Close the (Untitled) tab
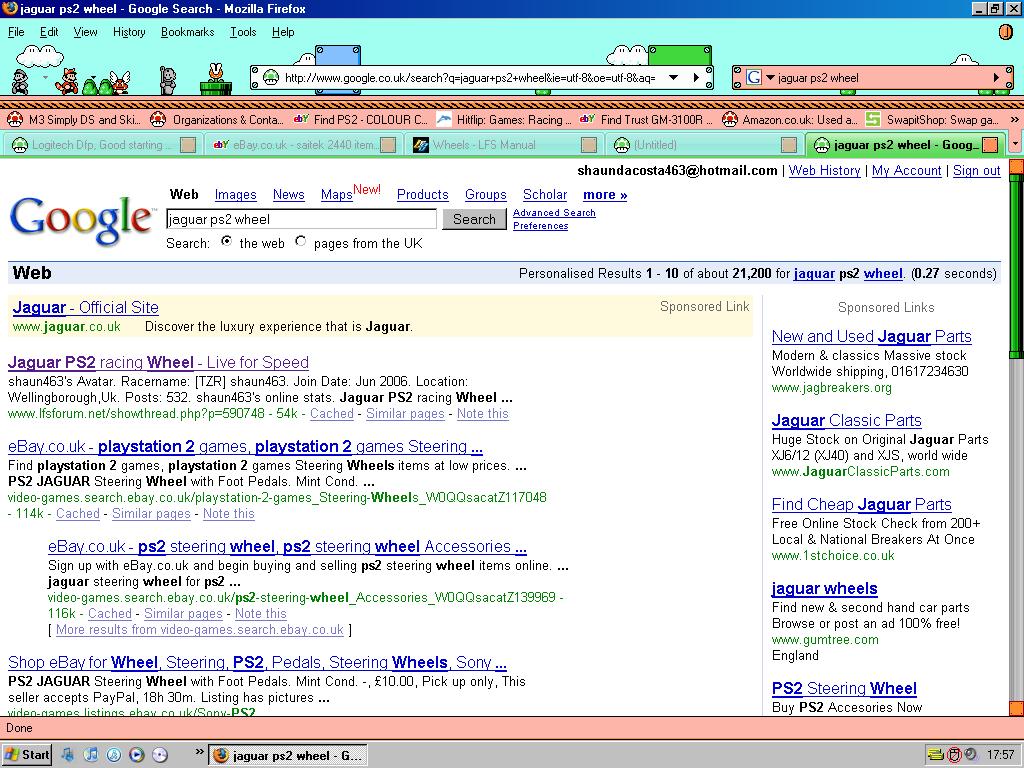Image resolution: width=1024 pixels, height=768 pixels. click(789, 145)
